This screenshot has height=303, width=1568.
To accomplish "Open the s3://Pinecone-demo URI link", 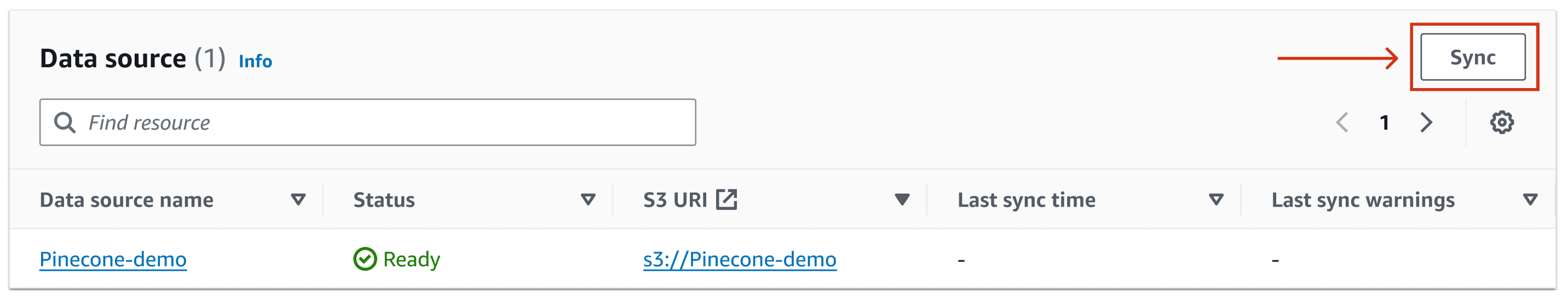I will [740, 260].
